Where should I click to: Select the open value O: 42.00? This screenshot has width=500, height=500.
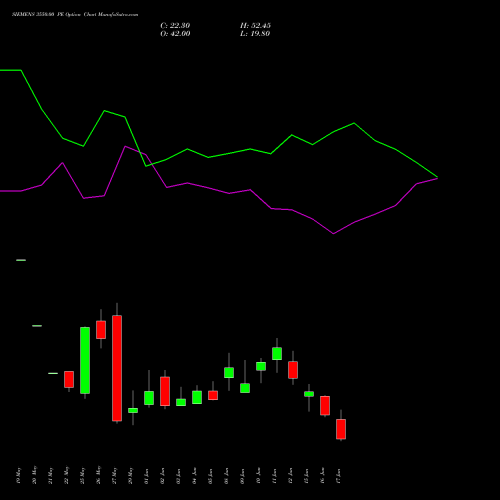[175, 34]
